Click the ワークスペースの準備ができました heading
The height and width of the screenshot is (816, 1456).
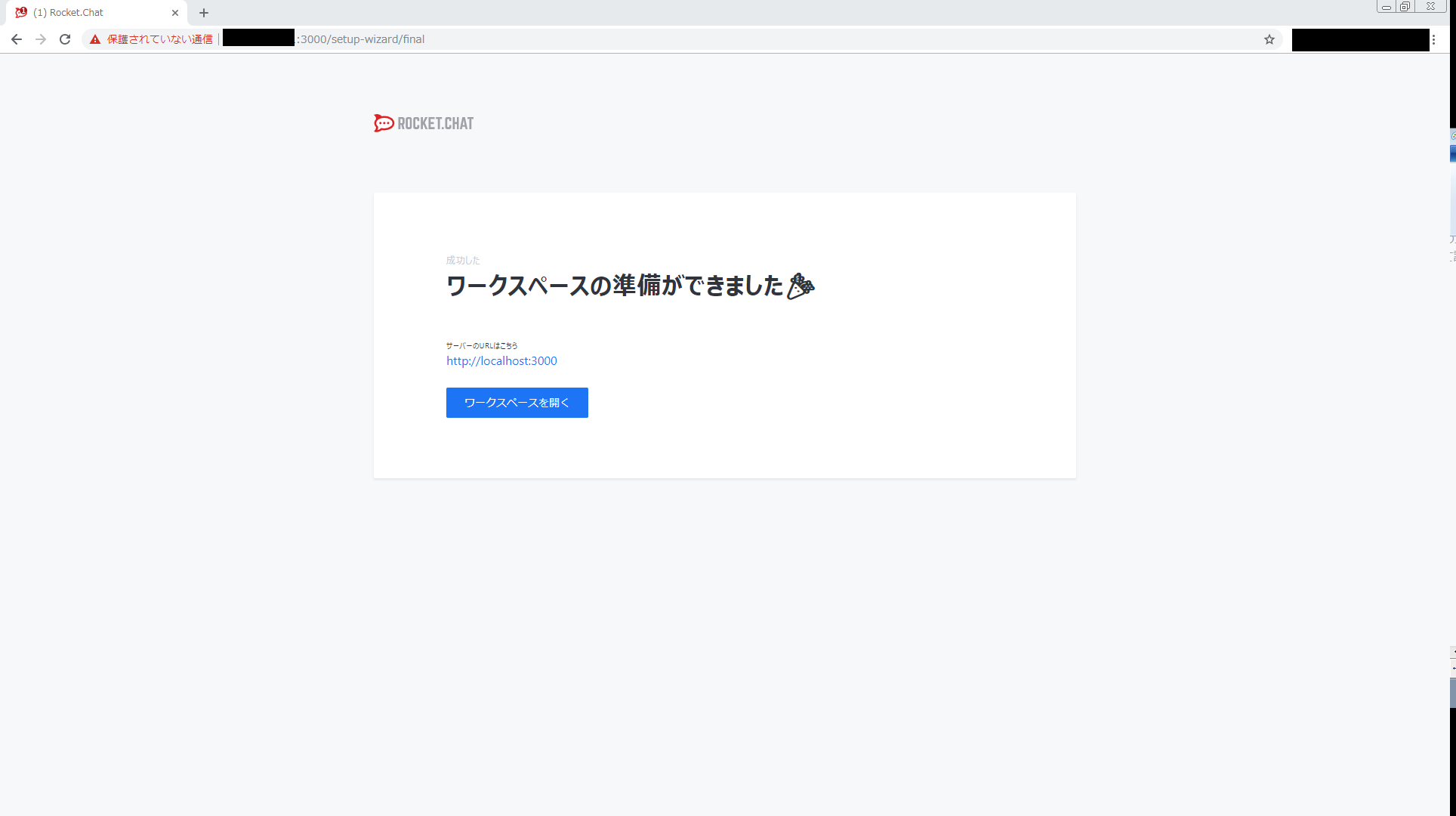[614, 286]
